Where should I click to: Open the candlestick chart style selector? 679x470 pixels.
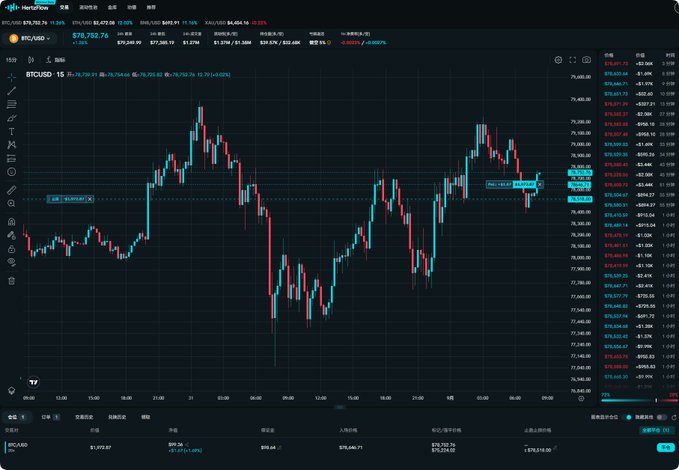[x=31, y=60]
